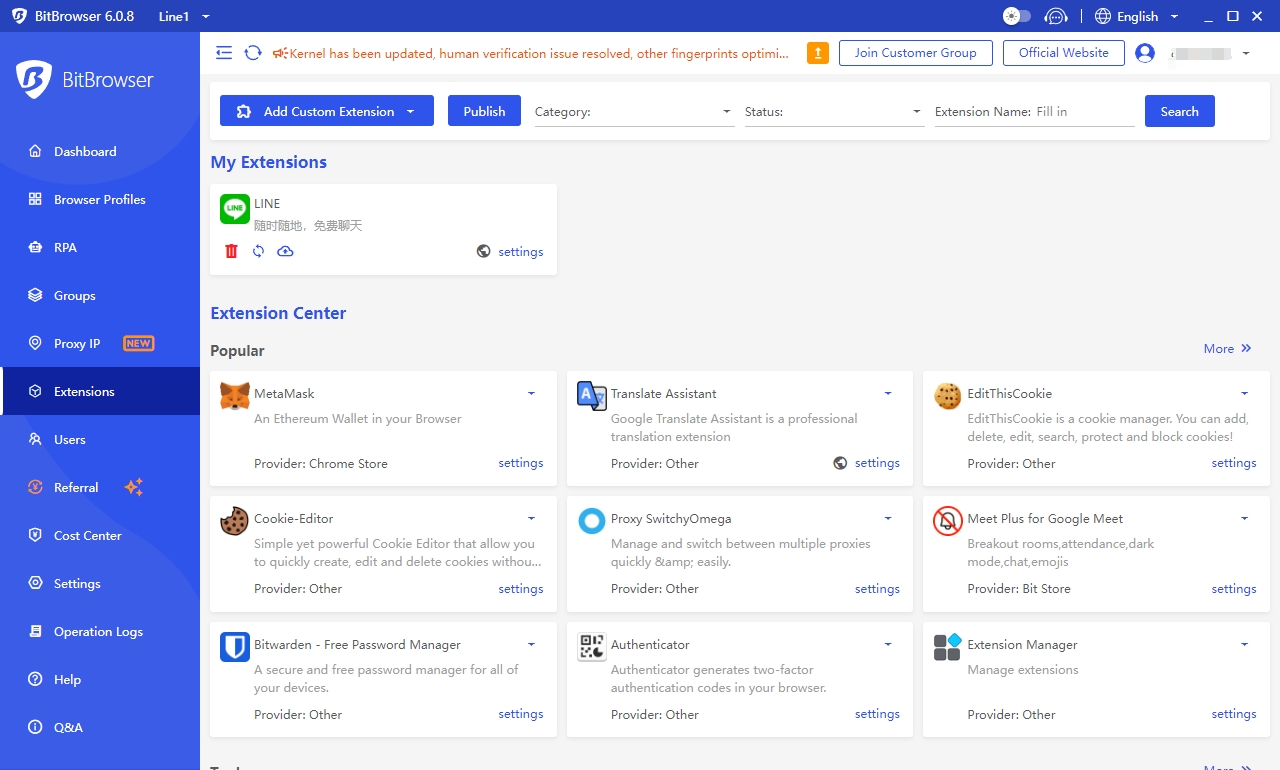Click the BitBrowser logo in the sidebar
This screenshot has width=1280, height=770.
point(86,80)
